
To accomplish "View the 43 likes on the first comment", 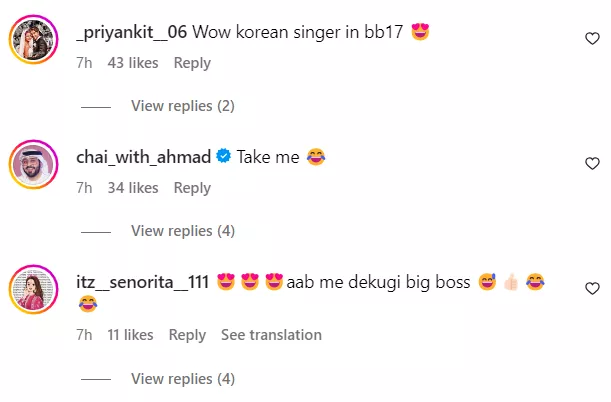I will [133, 63].
